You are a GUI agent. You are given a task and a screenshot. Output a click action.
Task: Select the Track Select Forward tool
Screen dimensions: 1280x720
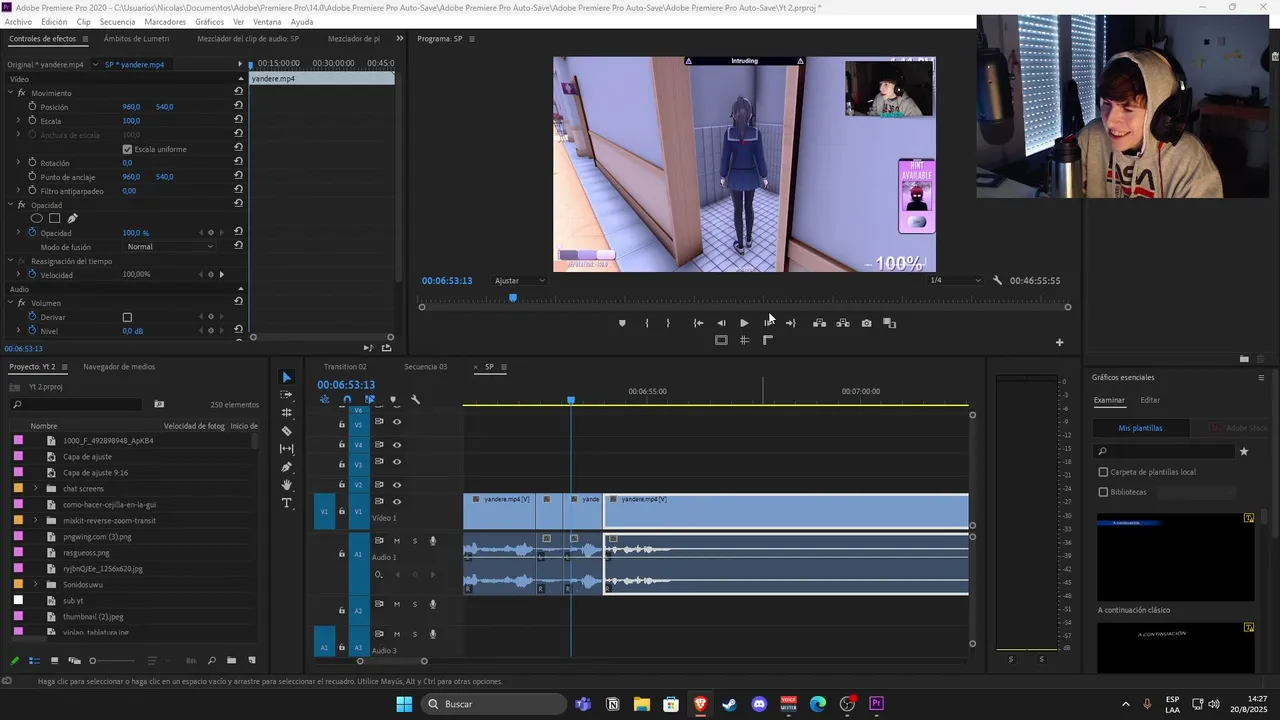(x=287, y=395)
